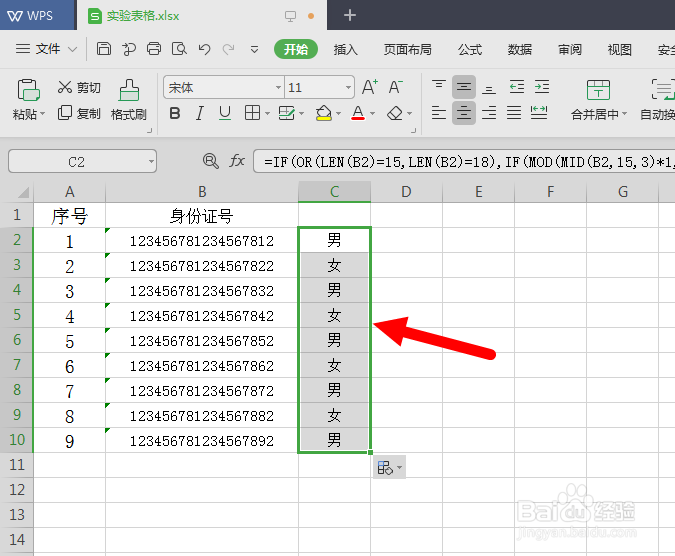
Task: Click the Paste clipboard icon
Action: tap(28, 90)
